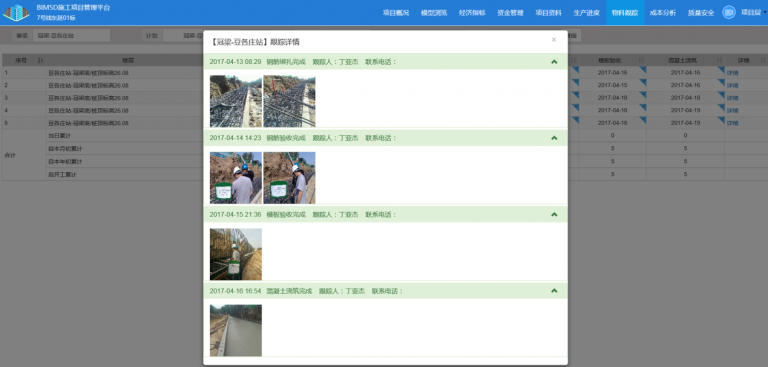The height and width of the screenshot is (367, 768).
Task: Open the 项目层 dropdown menu
Action: coord(754,13)
